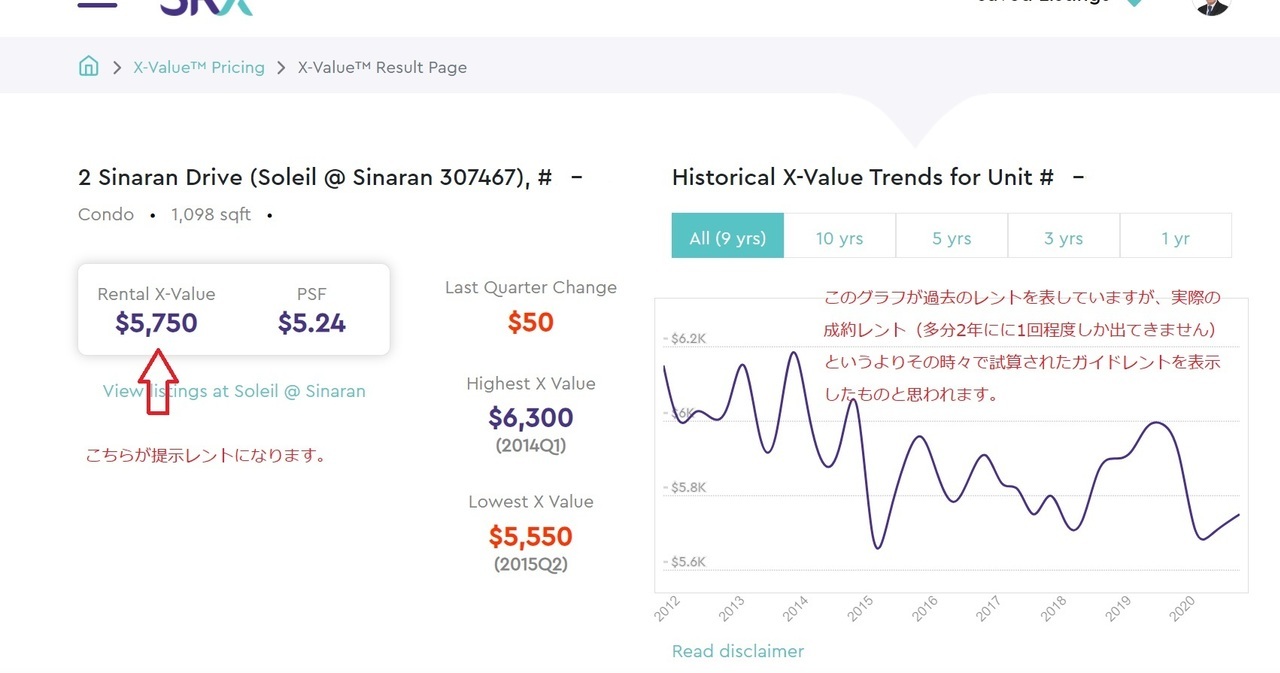1280x673 pixels.
Task: Click the 2016 year label on chart axis
Action: tap(925, 608)
